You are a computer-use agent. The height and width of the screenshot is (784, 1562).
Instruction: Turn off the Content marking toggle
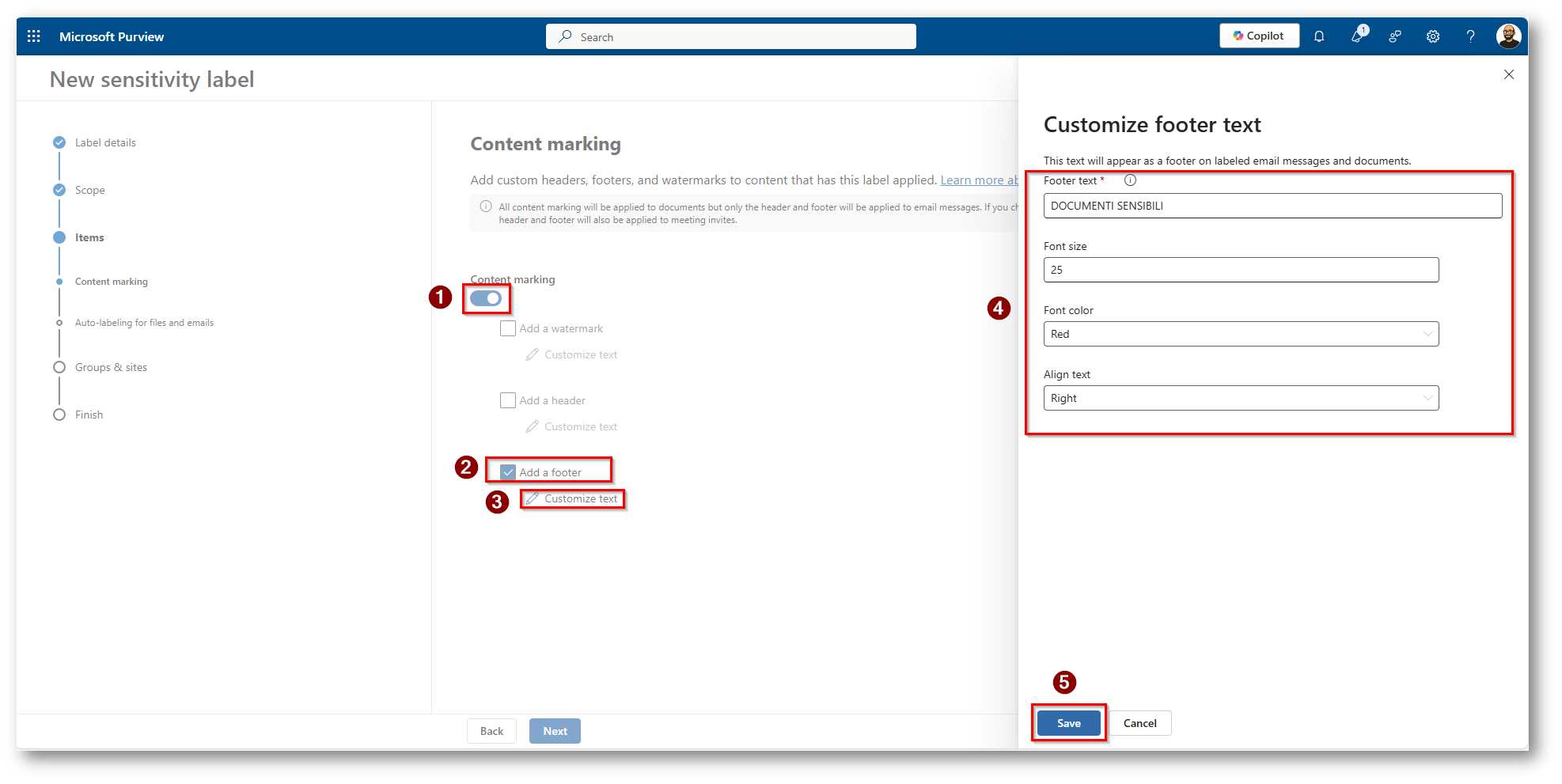coord(486,298)
